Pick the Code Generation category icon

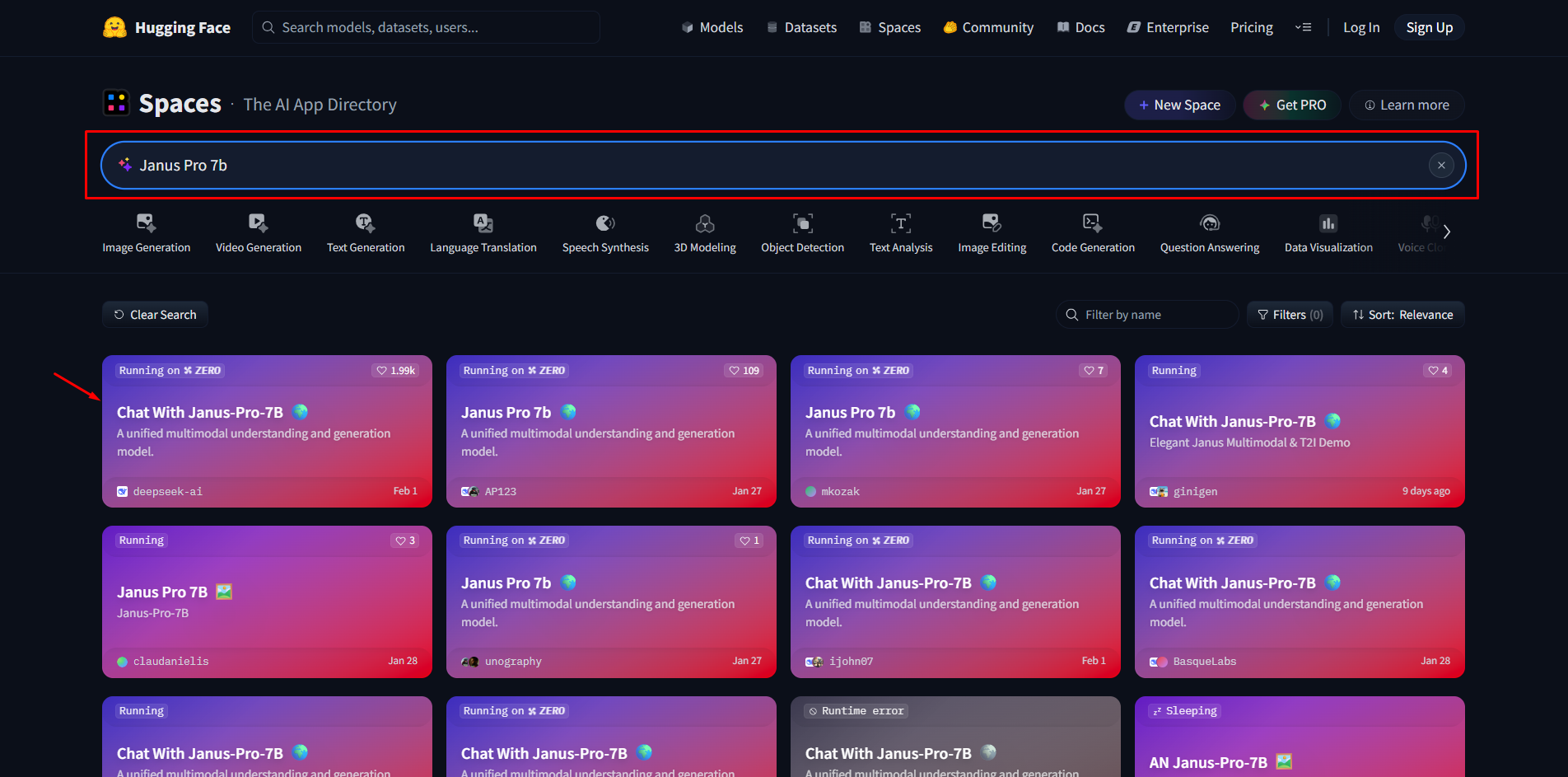pyautogui.click(x=1093, y=222)
